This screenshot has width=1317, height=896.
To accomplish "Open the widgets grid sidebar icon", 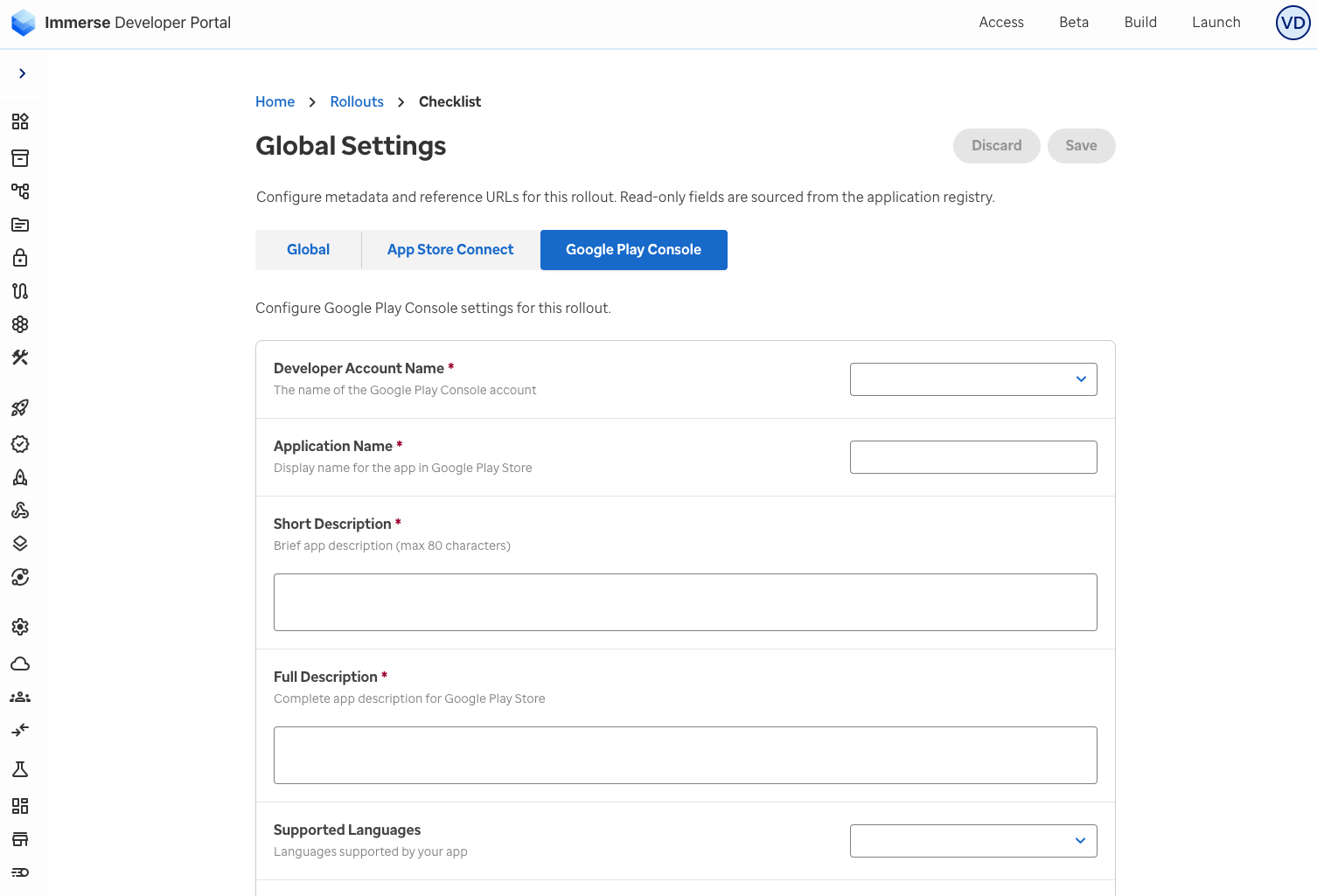I will tap(20, 122).
